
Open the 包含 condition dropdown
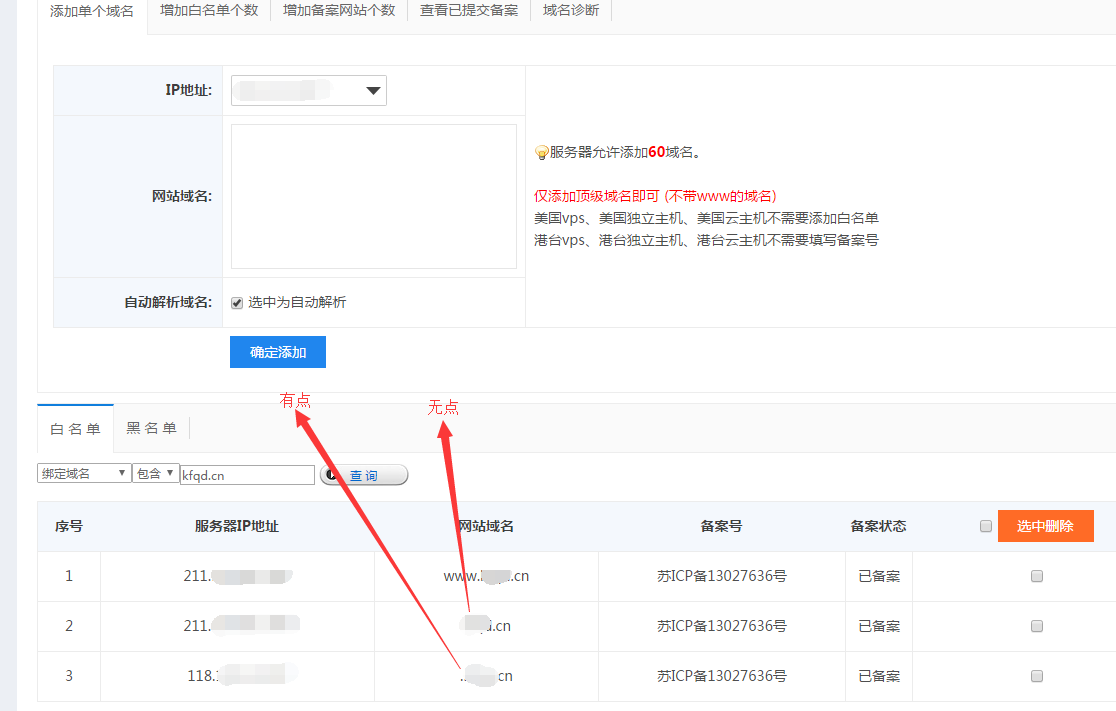[x=155, y=474]
